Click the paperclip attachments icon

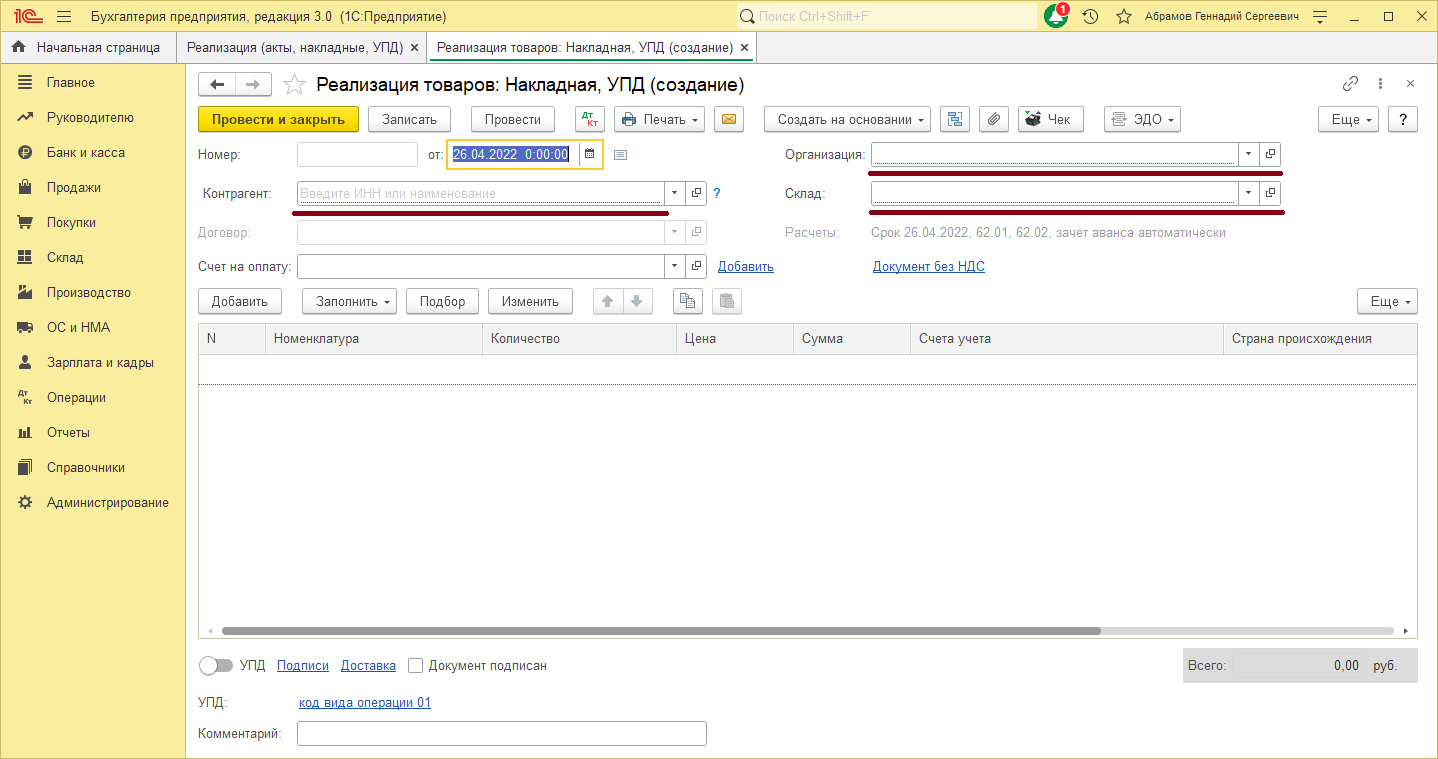(993, 119)
